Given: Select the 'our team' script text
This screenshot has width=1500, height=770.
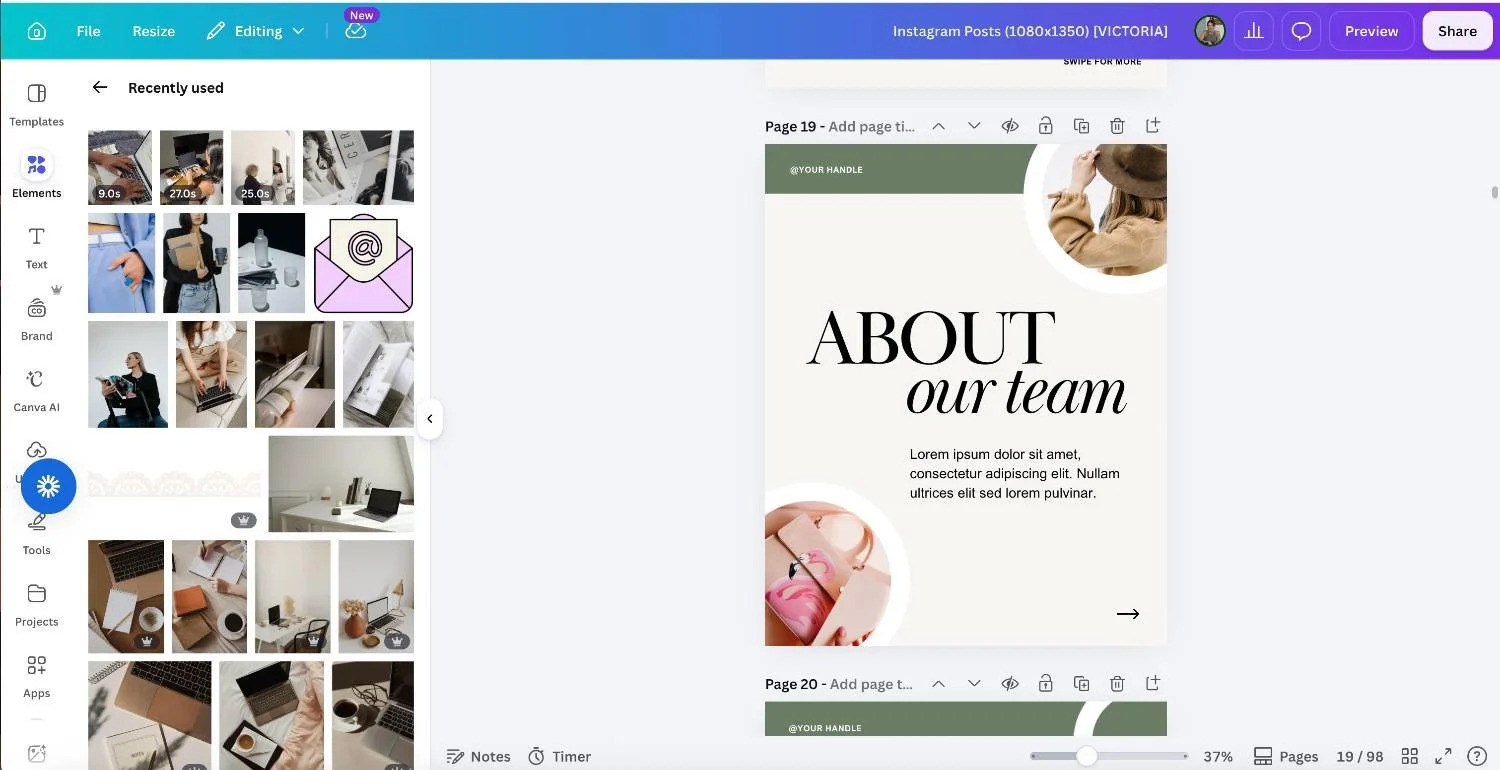Looking at the screenshot, I should pyautogui.click(x=1016, y=393).
